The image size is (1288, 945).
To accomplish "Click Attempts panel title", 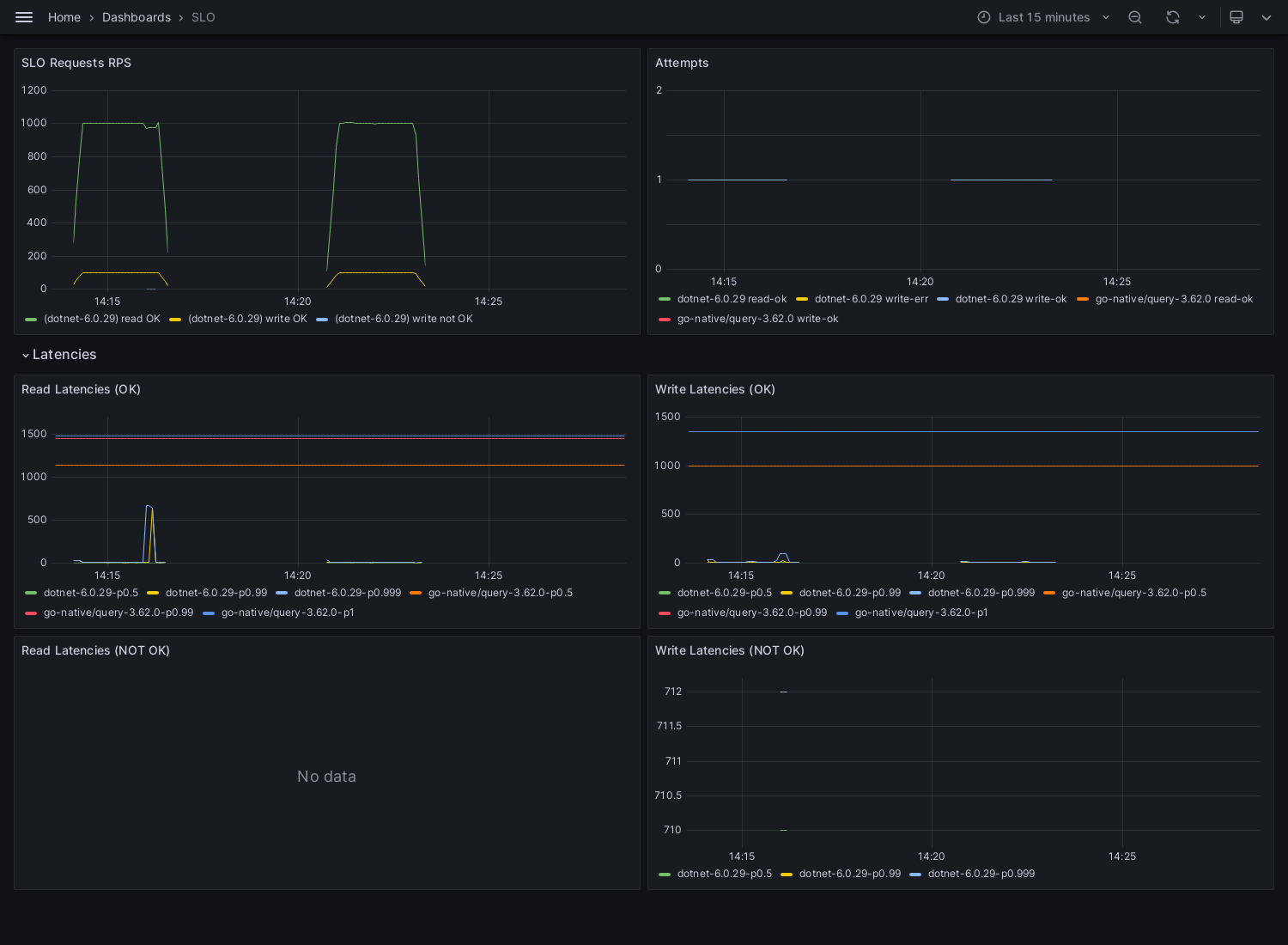I will point(682,63).
